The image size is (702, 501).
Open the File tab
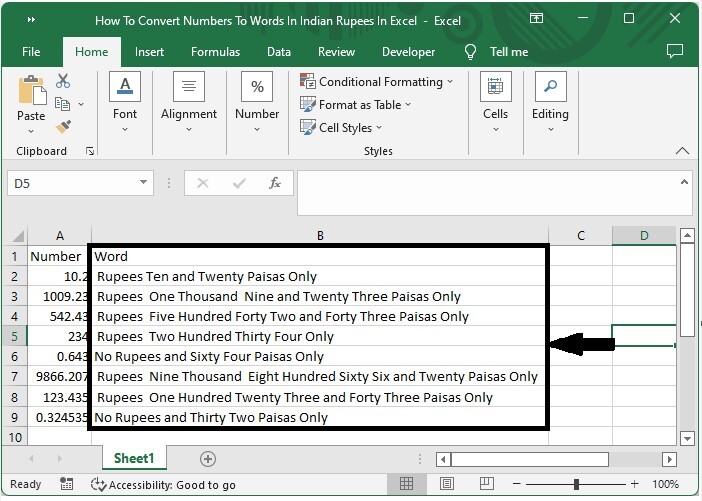[31, 52]
